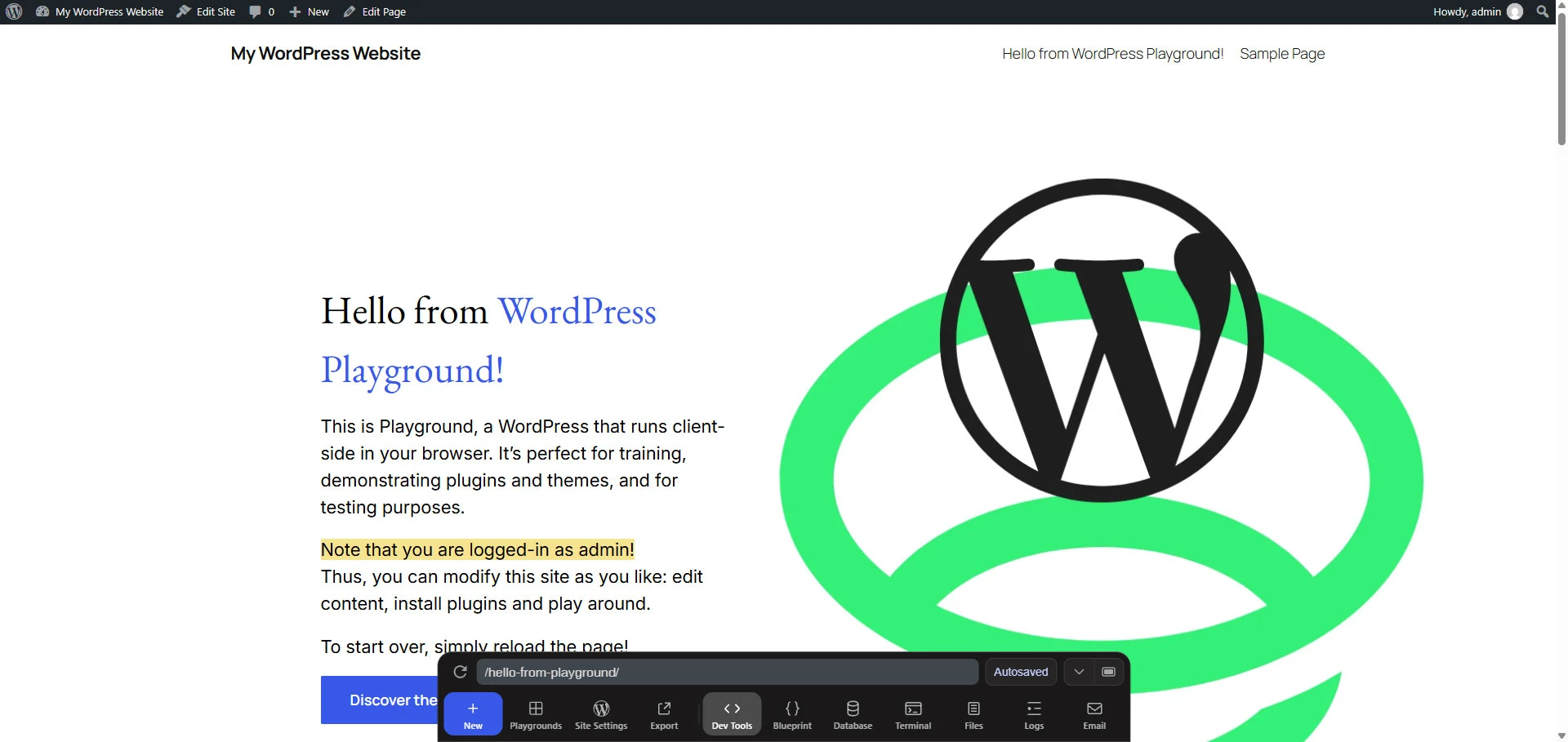Open My WordPress Website admin bar menu
The image size is (1568, 742).
click(x=100, y=11)
